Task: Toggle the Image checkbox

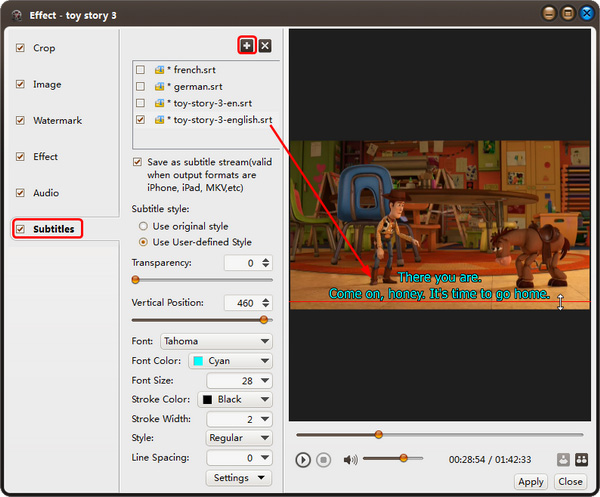Action: tap(20, 84)
